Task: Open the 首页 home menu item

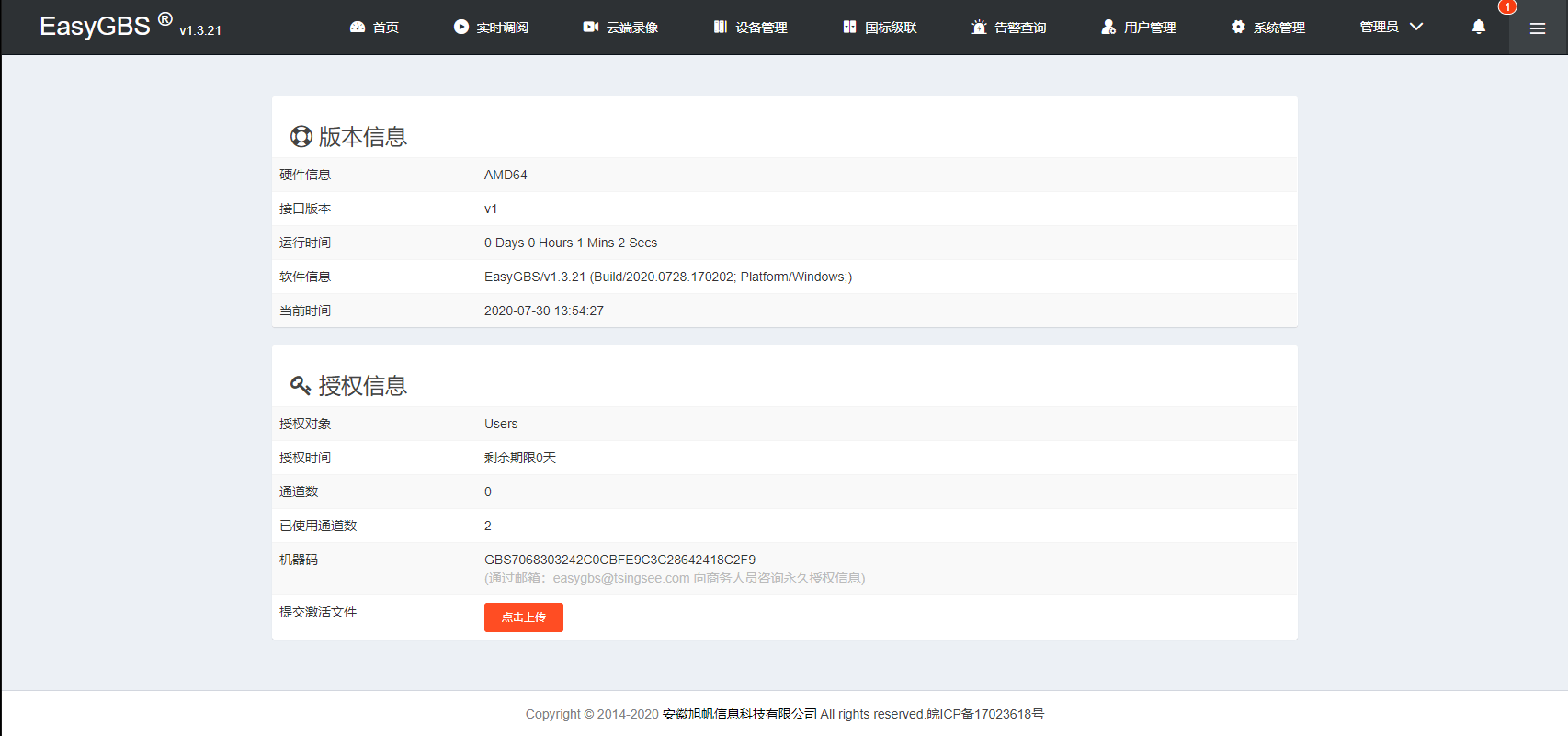Action: pos(374,28)
